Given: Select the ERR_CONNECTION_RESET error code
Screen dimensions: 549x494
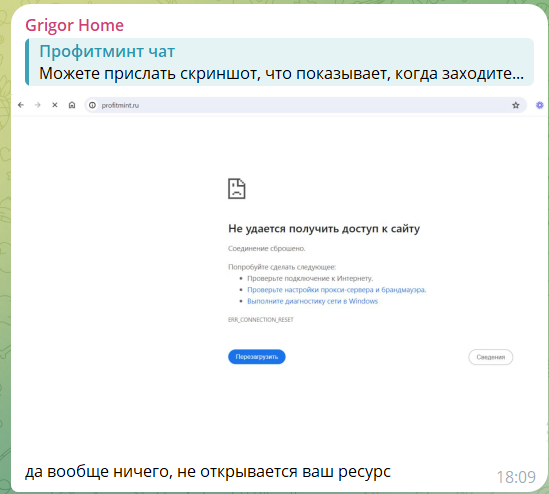Looking at the screenshot, I should click(x=261, y=320).
